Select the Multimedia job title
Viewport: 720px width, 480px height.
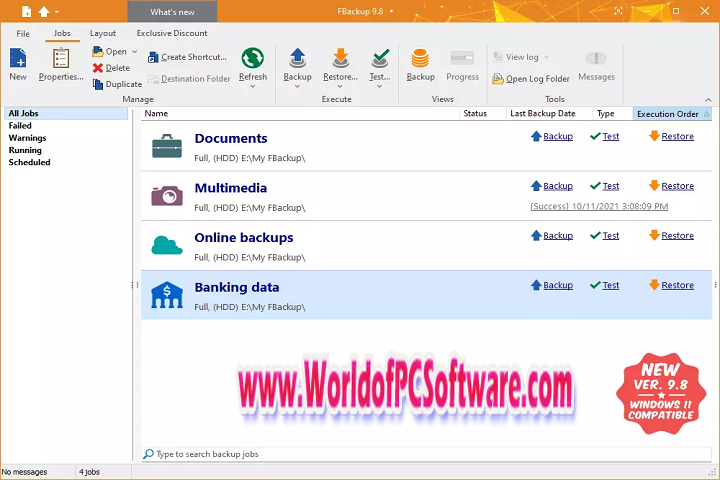(x=231, y=188)
